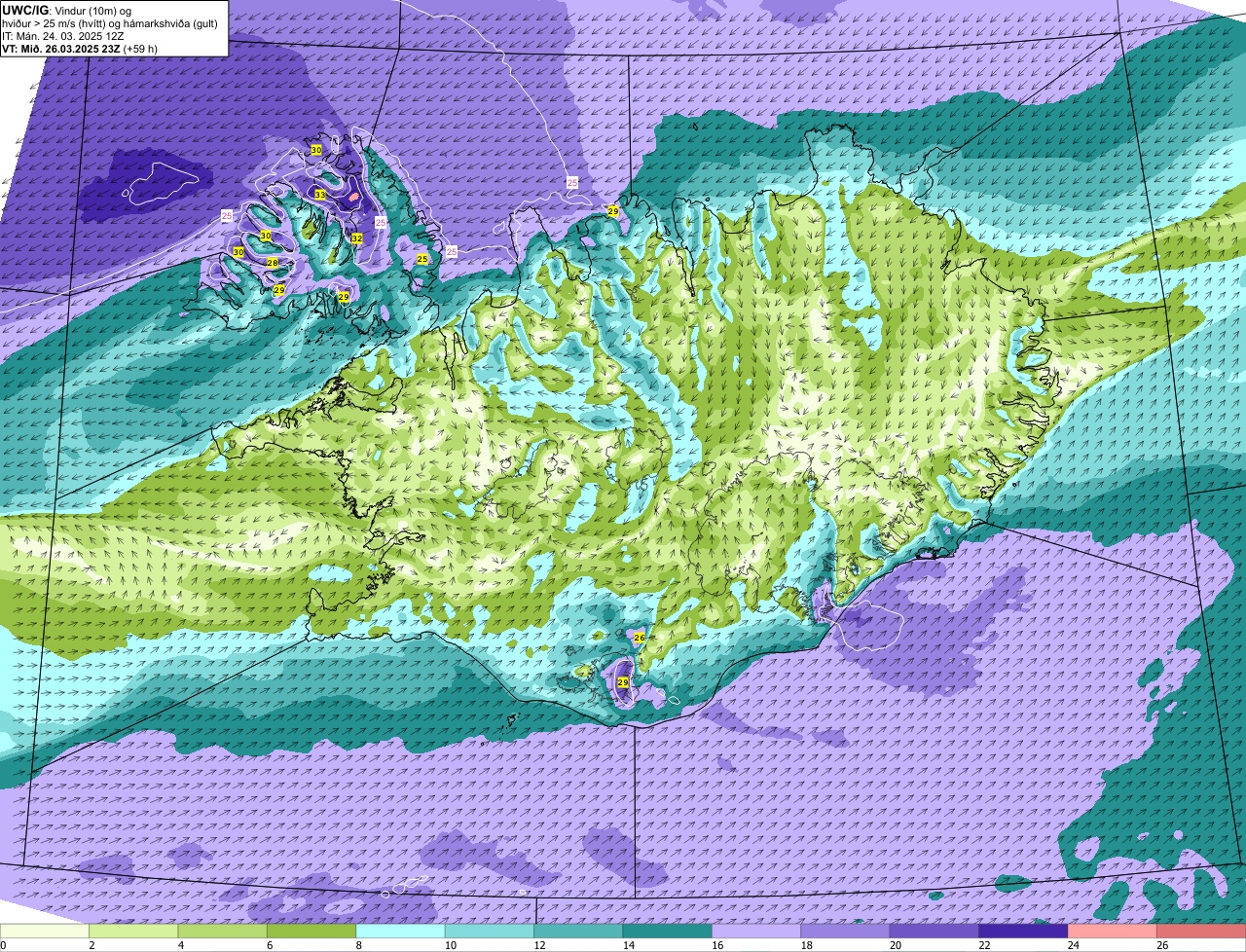Click the 0–2 m/s palest legend swatch
1246x952 pixels.
point(45,932)
